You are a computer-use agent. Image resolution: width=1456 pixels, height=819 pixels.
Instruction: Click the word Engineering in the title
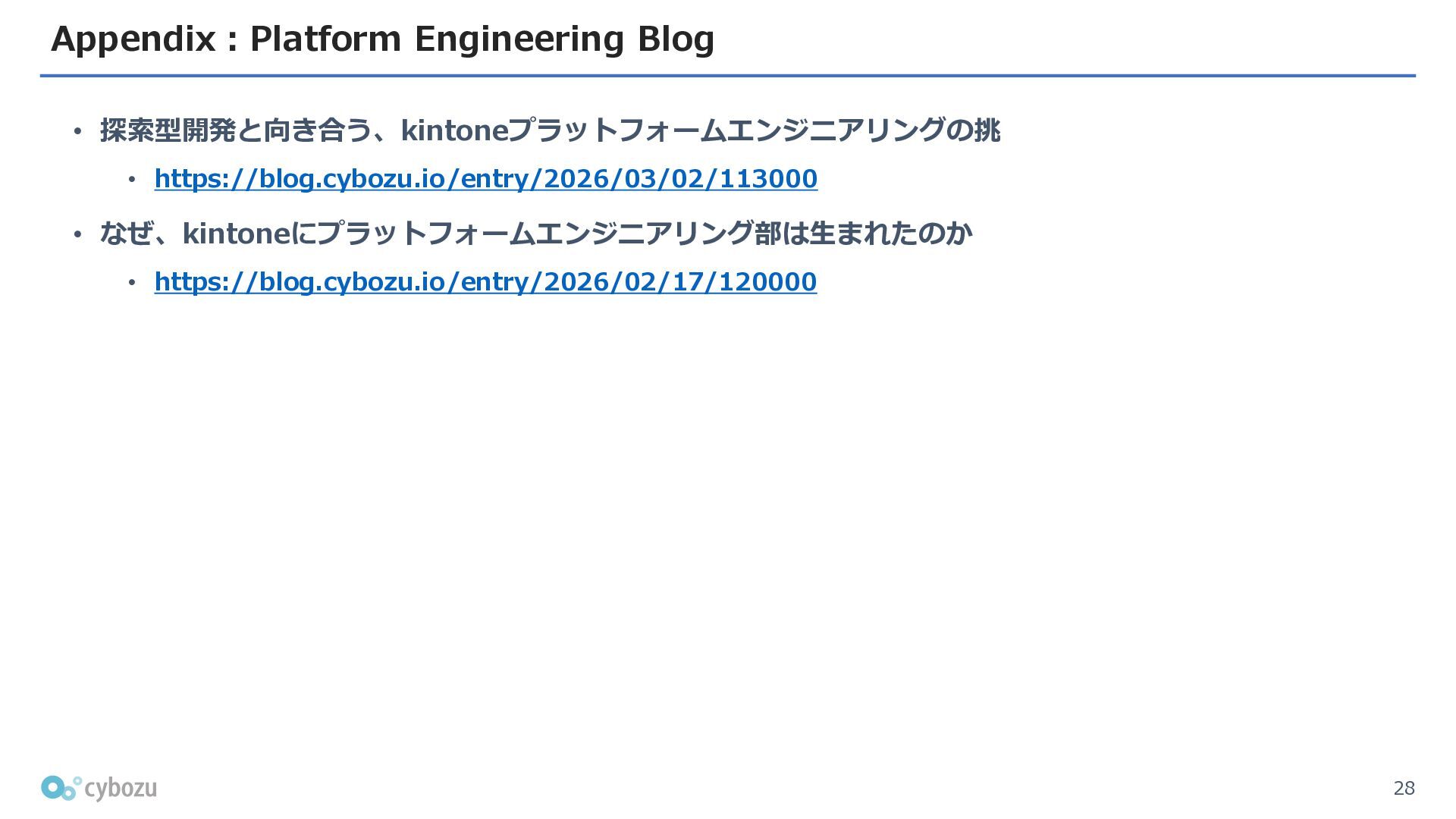(519, 39)
